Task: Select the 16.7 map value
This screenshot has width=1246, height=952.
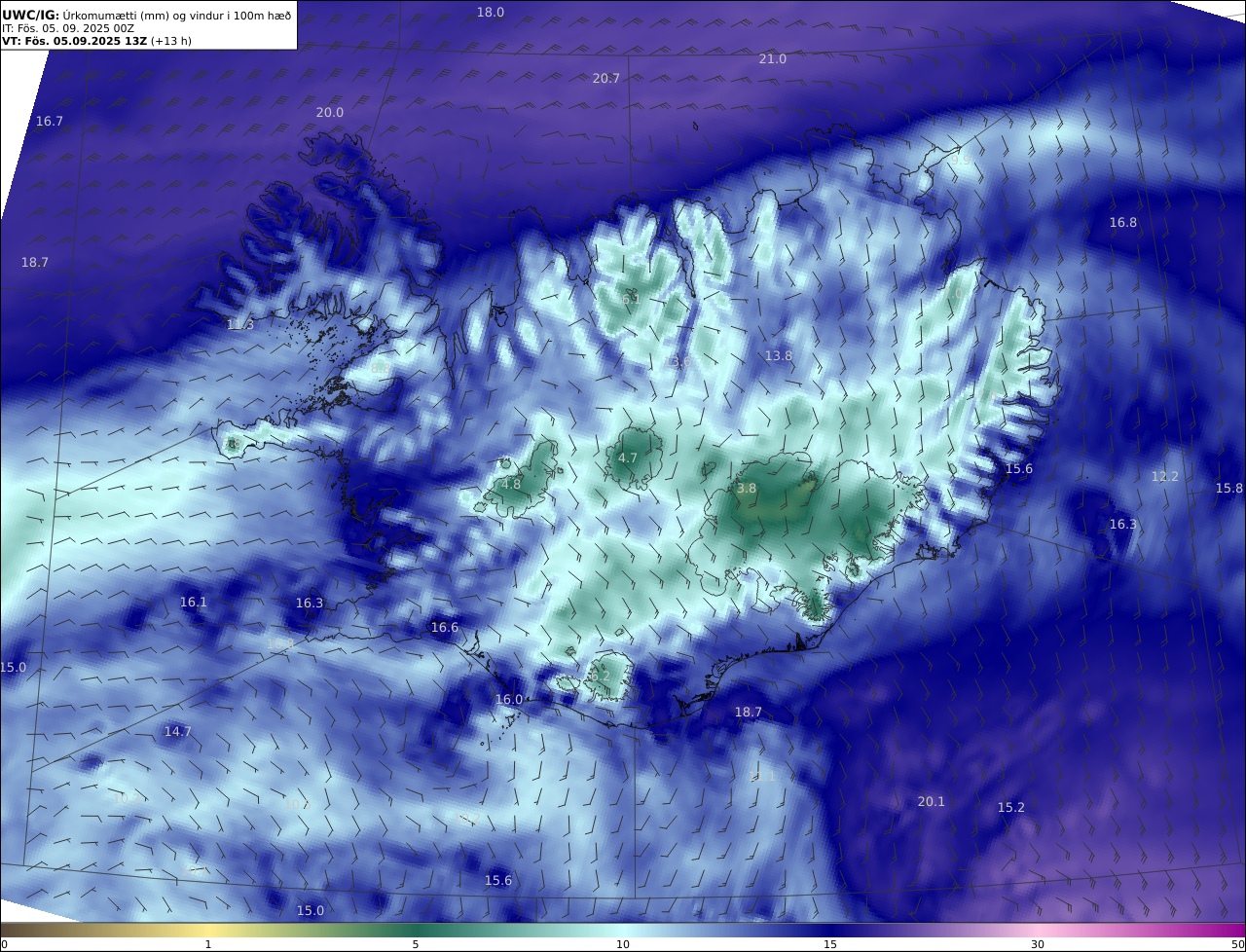Action: click(x=50, y=122)
